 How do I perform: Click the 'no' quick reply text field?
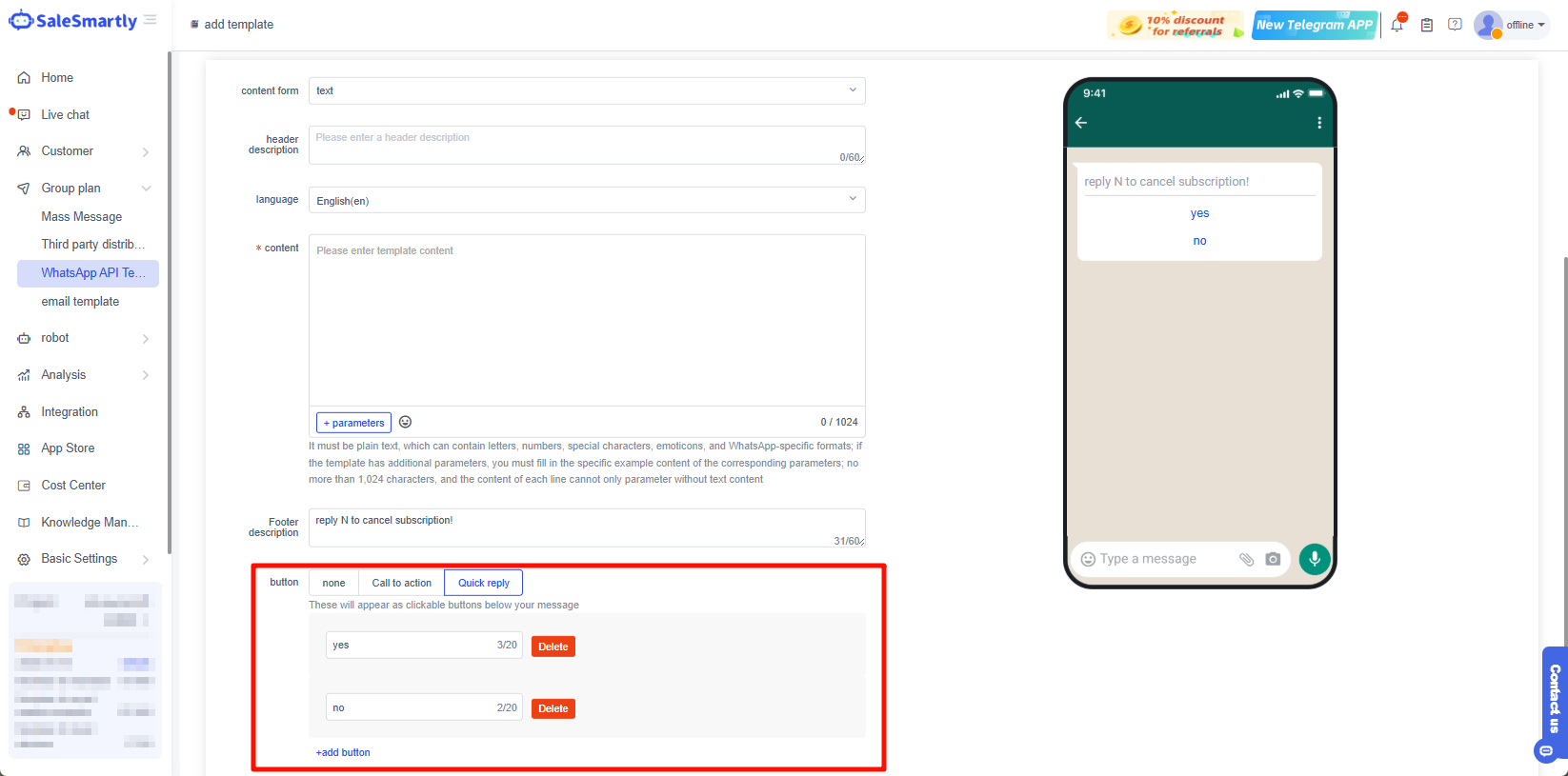(x=424, y=707)
